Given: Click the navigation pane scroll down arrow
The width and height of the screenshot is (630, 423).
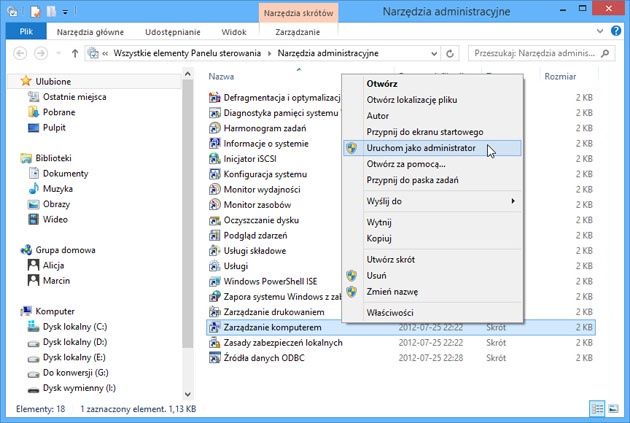Looking at the screenshot, I should pyautogui.click(x=188, y=394).
